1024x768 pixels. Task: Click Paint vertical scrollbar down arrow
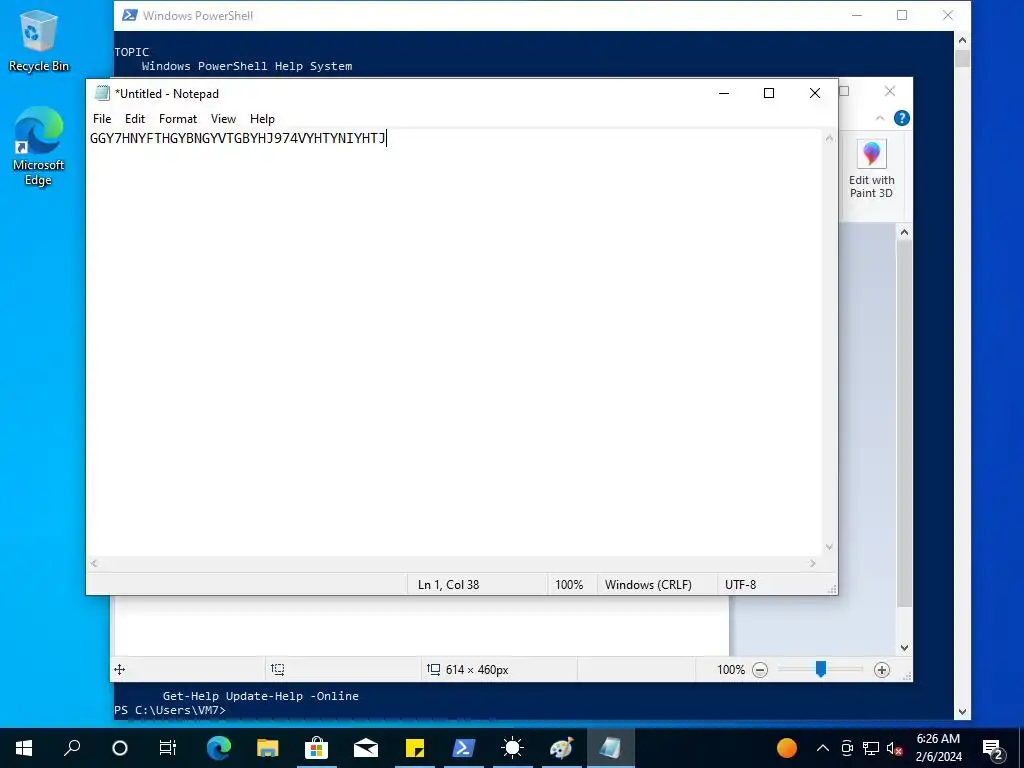pyautogui.click(x=904, y=648)
